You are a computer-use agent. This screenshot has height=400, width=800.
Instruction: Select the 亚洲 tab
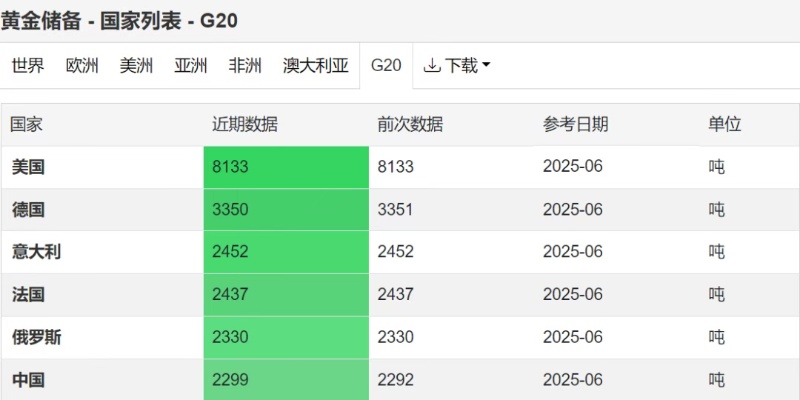tap(190, 66)
